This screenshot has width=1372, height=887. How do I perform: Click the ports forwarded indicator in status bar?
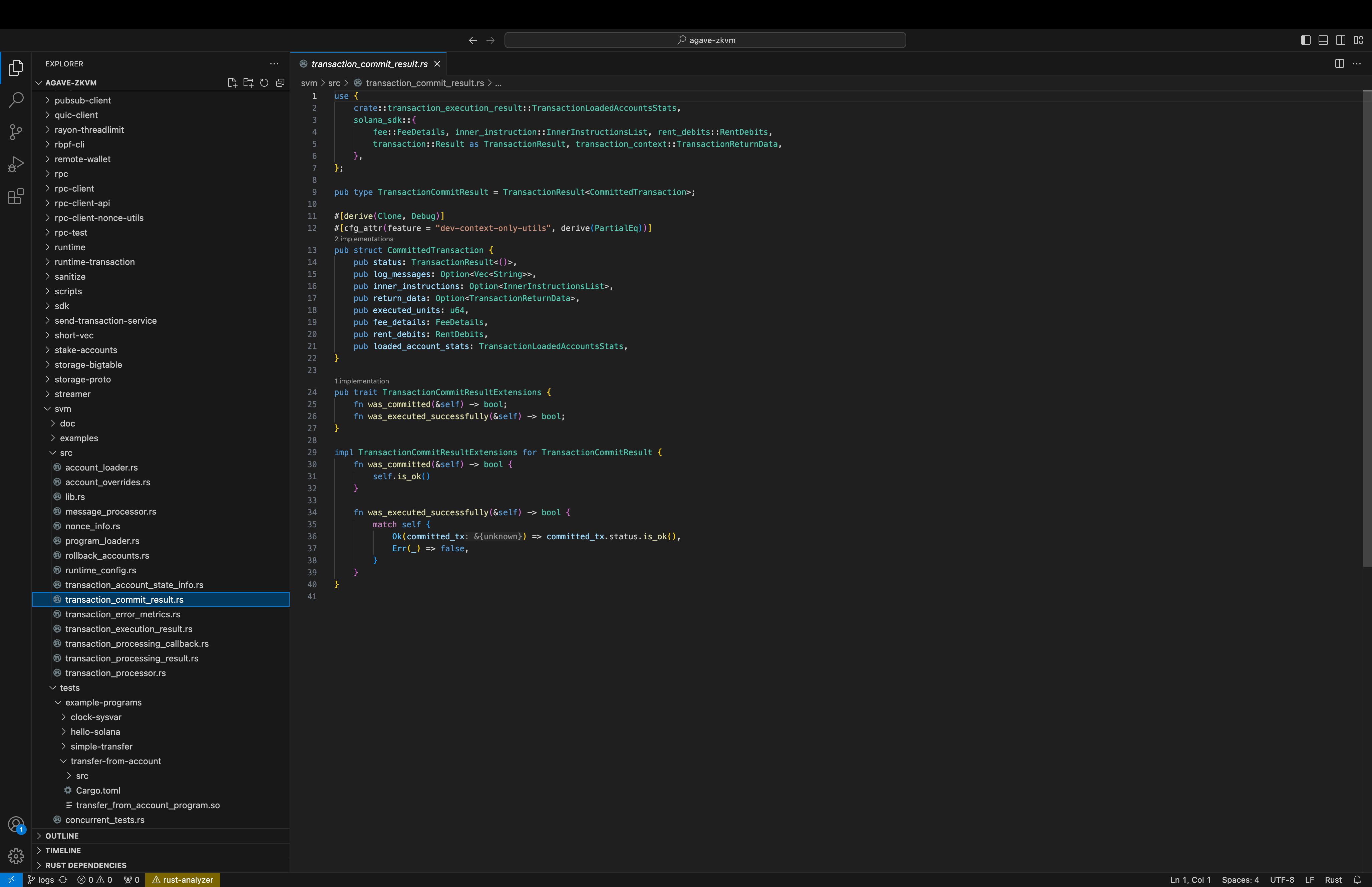[x=132, y=880]
